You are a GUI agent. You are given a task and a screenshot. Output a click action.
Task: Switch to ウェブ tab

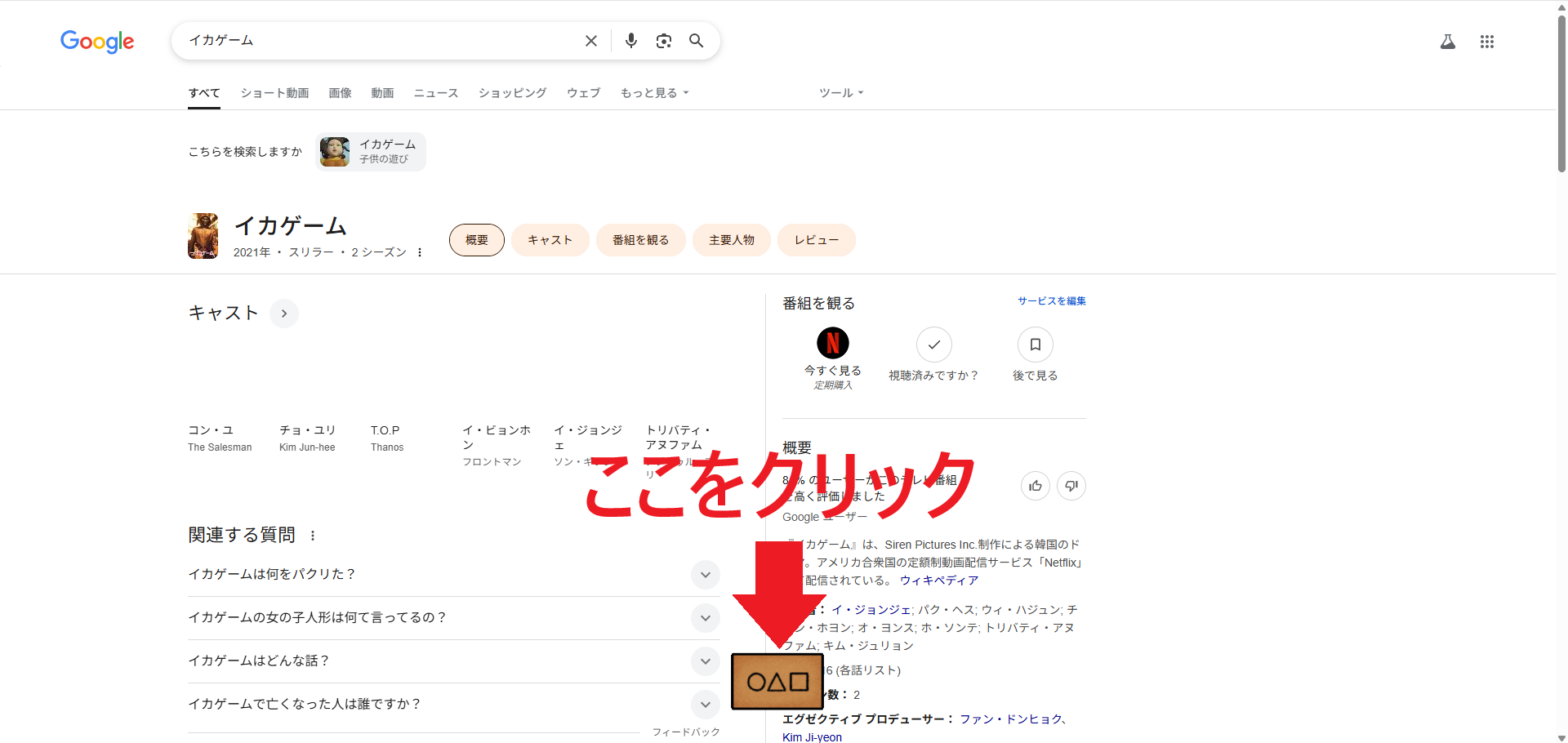(x=583, y=93)
